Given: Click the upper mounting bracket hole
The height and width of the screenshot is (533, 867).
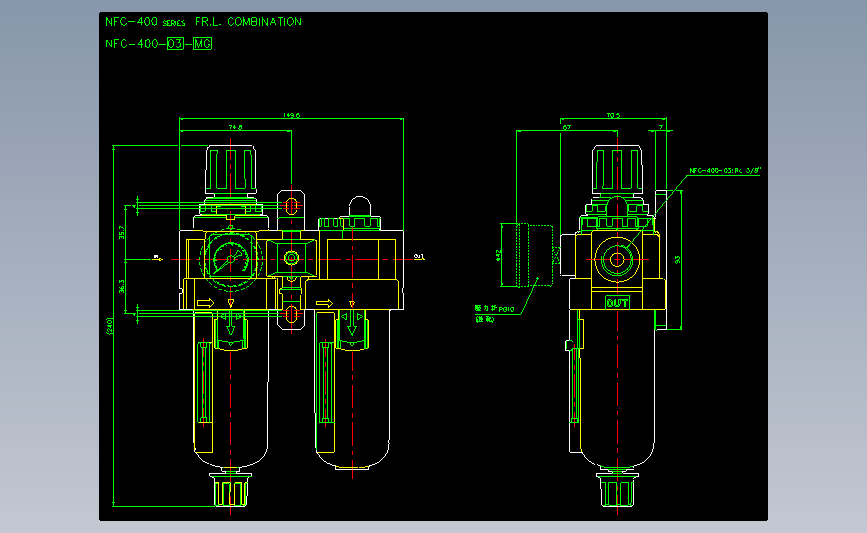Looking at the screenshot, I should click(291, 206).
